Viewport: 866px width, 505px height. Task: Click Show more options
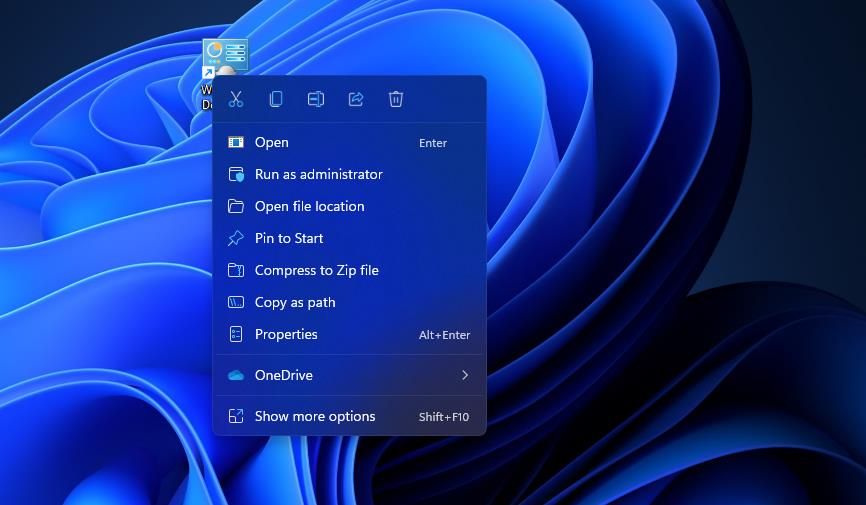pos(315,416)
